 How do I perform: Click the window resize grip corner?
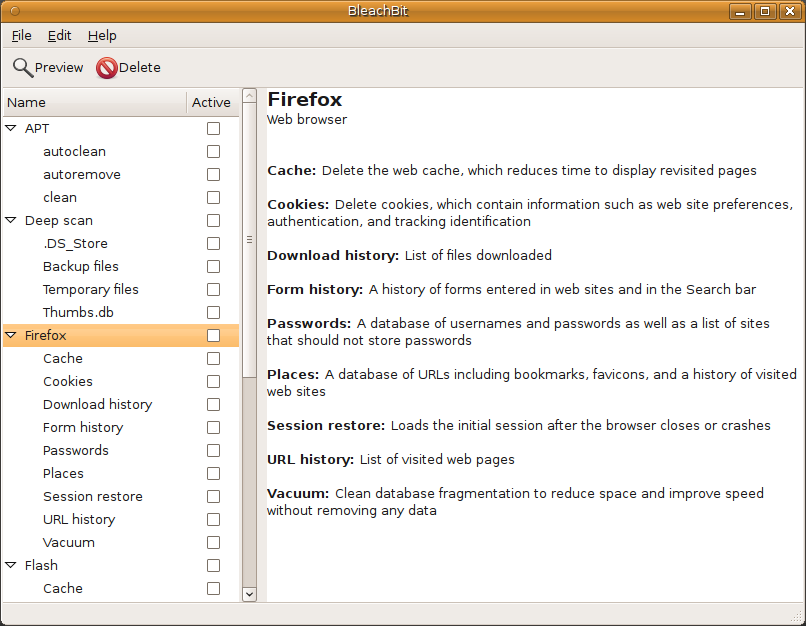pos(797,617)
